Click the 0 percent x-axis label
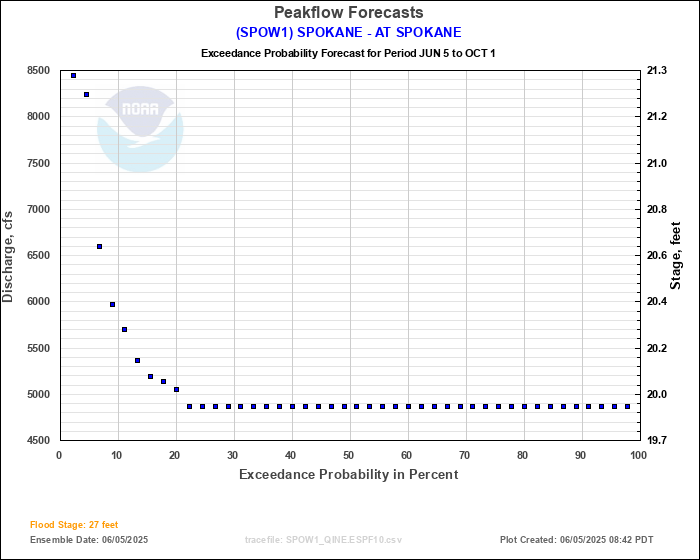Screen dimensions: 700x560 point(59,456)
